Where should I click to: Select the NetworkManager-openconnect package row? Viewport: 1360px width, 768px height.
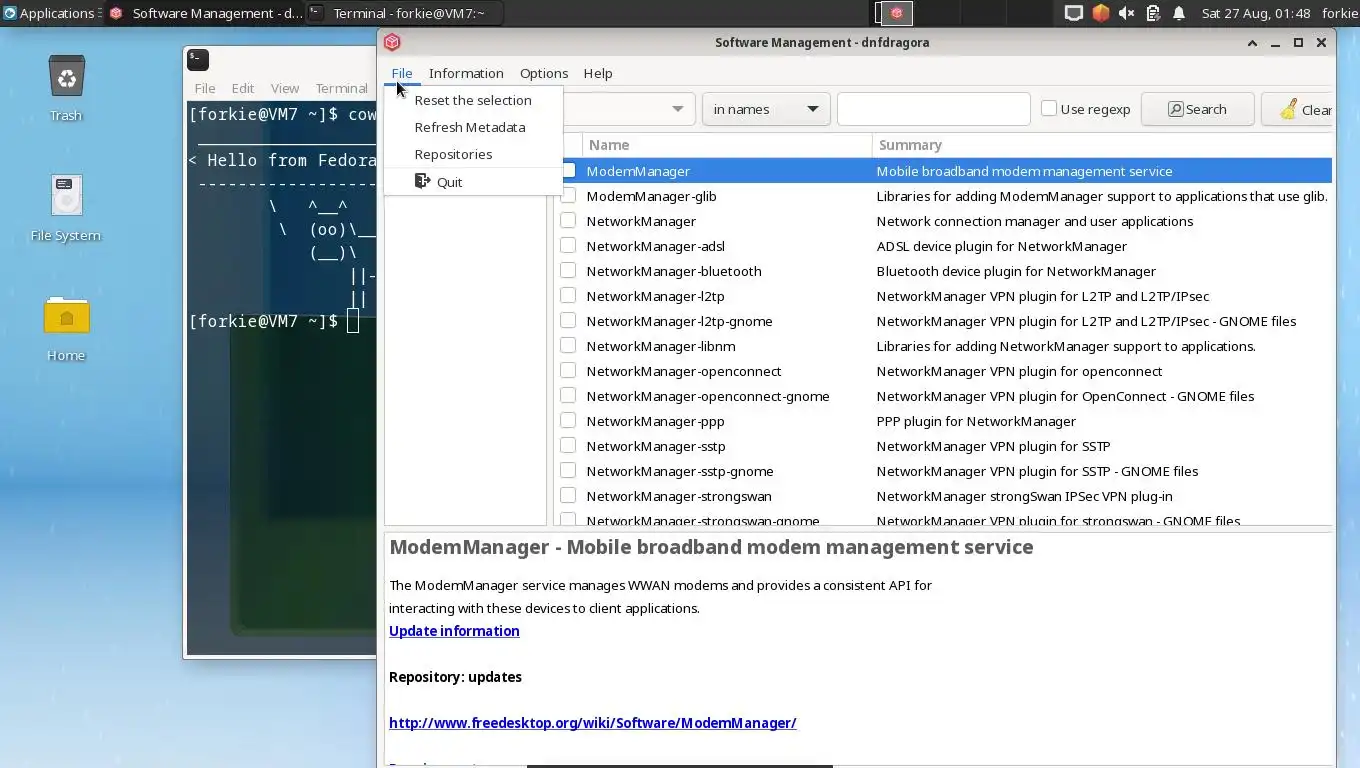pyautogui.click(x=943, y=371)
